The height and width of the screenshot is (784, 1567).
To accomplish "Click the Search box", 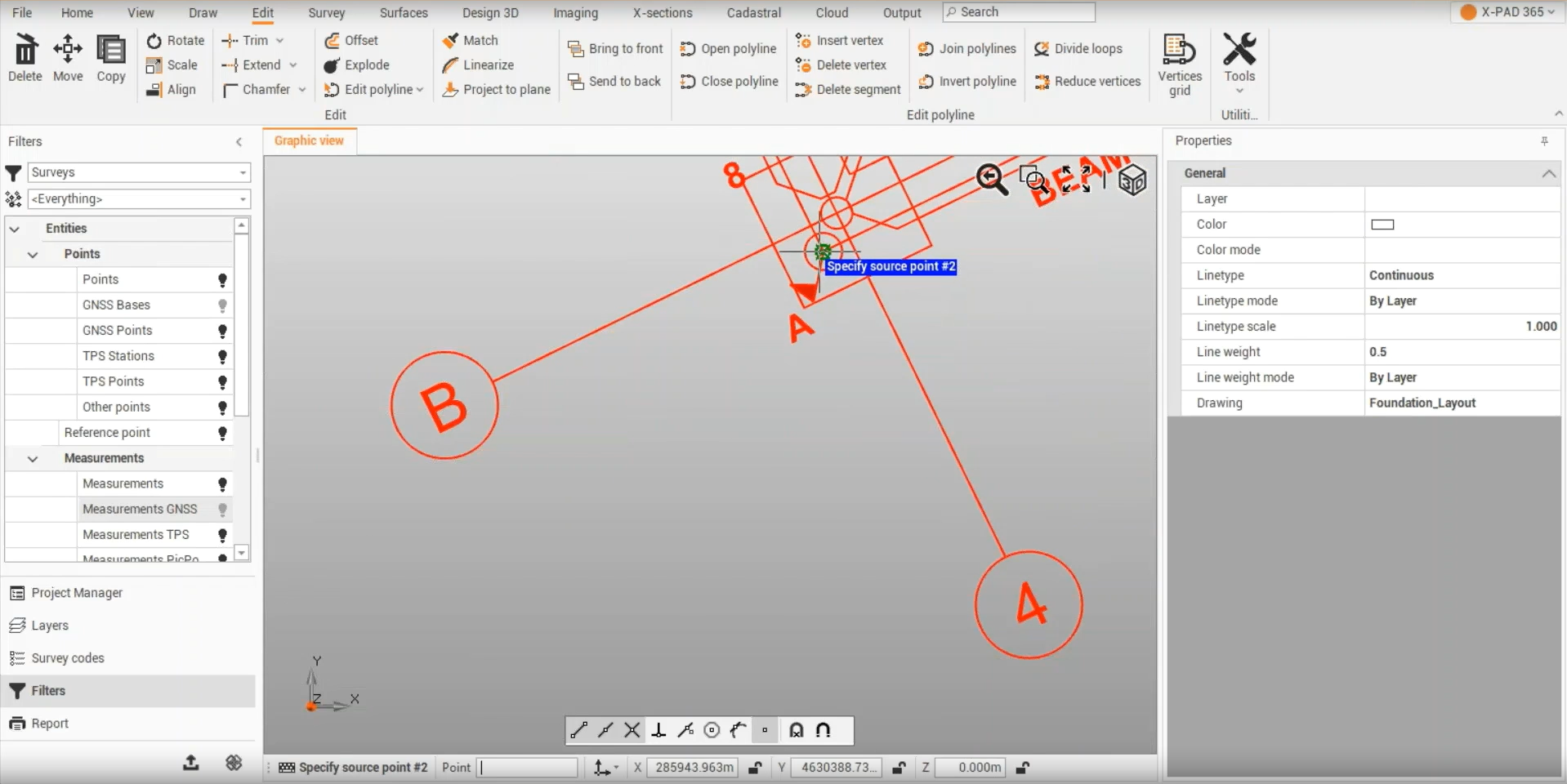I will (1019, 12).
